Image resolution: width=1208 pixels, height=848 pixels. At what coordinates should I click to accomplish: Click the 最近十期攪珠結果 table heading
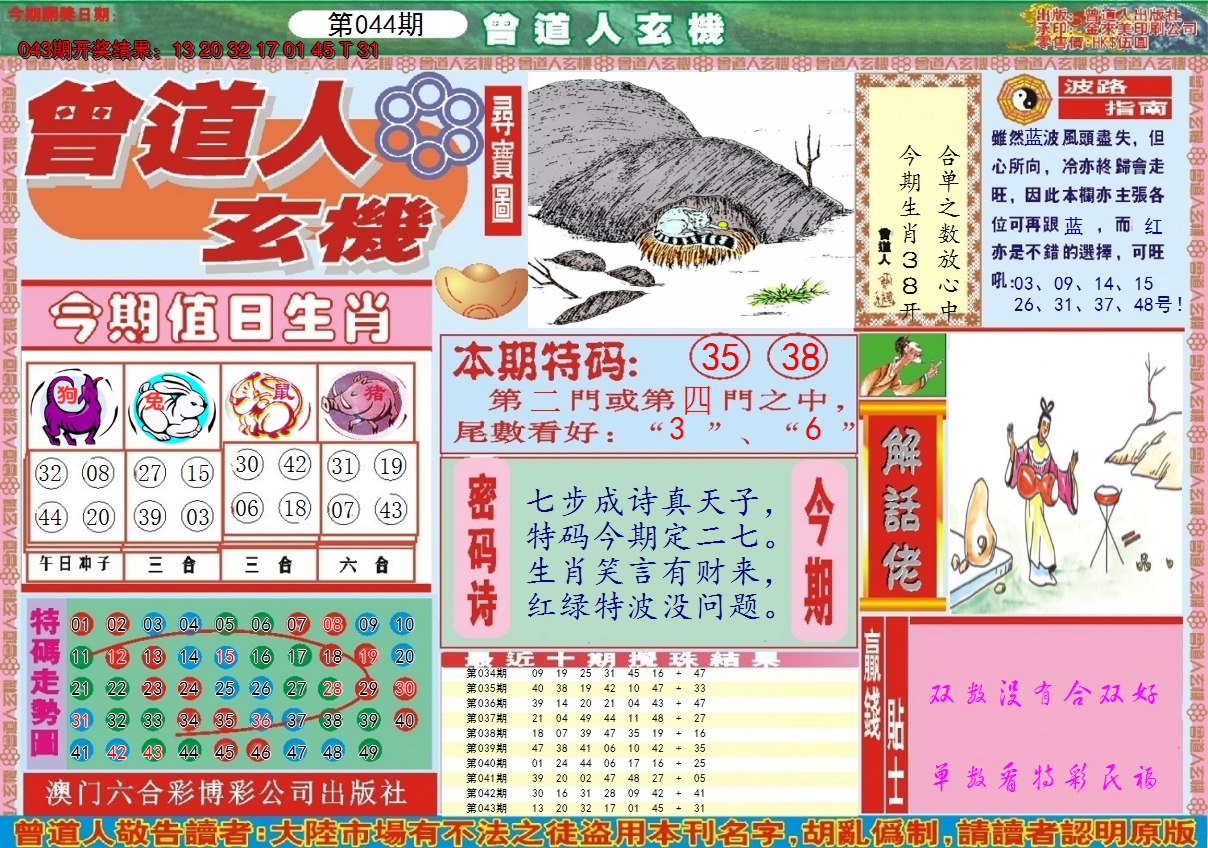coord(624,659)
